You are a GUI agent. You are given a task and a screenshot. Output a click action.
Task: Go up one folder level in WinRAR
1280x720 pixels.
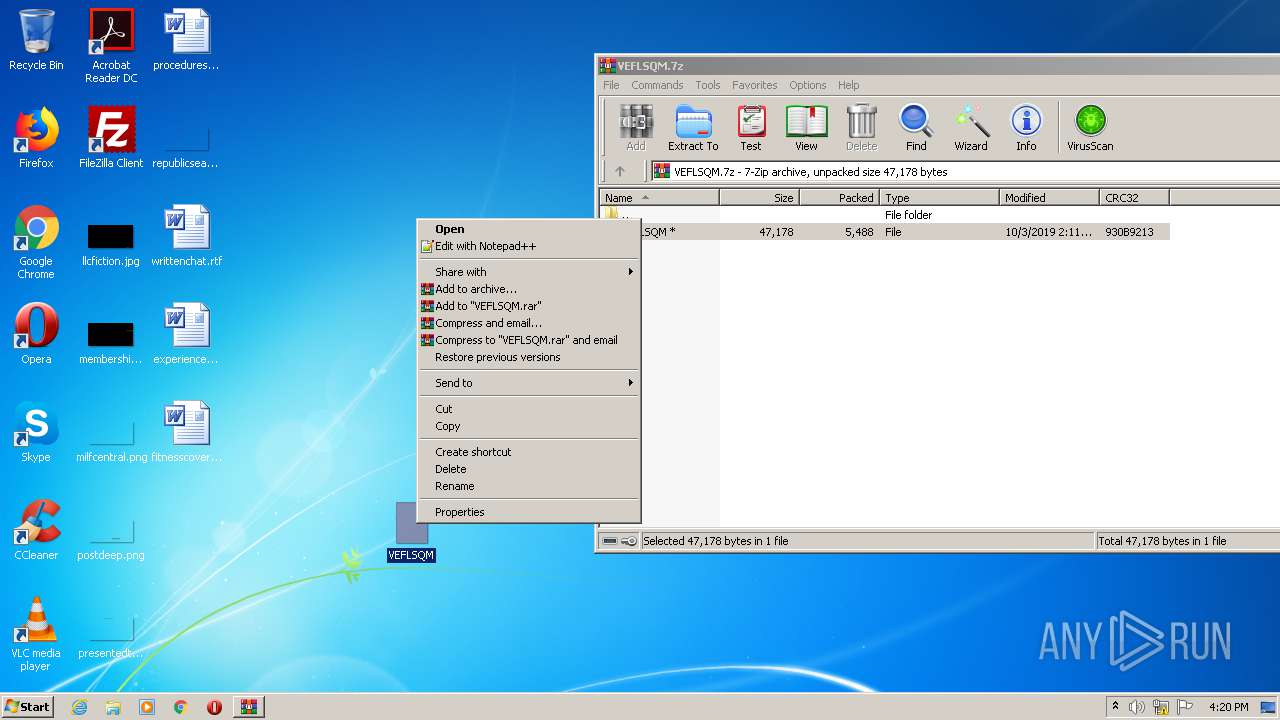[x=620, y=172]
